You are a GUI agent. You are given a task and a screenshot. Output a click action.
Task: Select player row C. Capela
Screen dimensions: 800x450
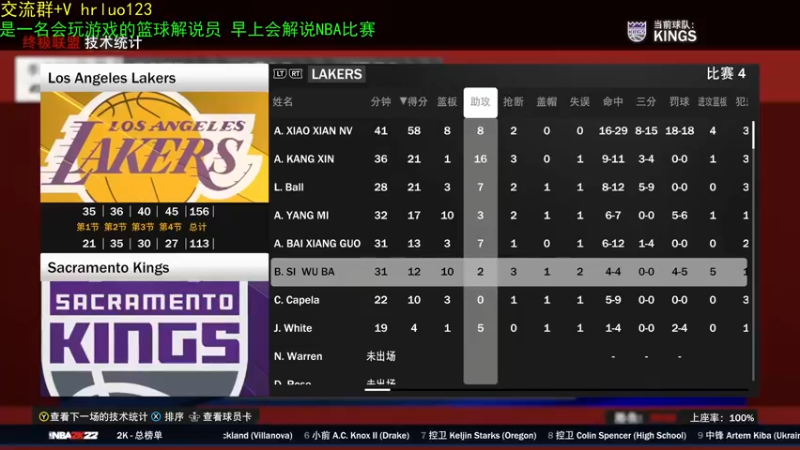click(510, 300)
